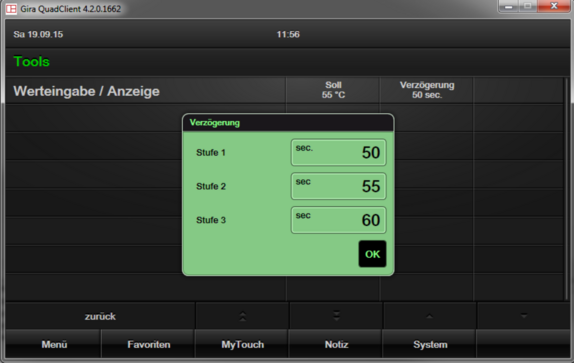574x363 pixels.
Task: Move down one row with single down arrow
Action: tap(524, 316)
